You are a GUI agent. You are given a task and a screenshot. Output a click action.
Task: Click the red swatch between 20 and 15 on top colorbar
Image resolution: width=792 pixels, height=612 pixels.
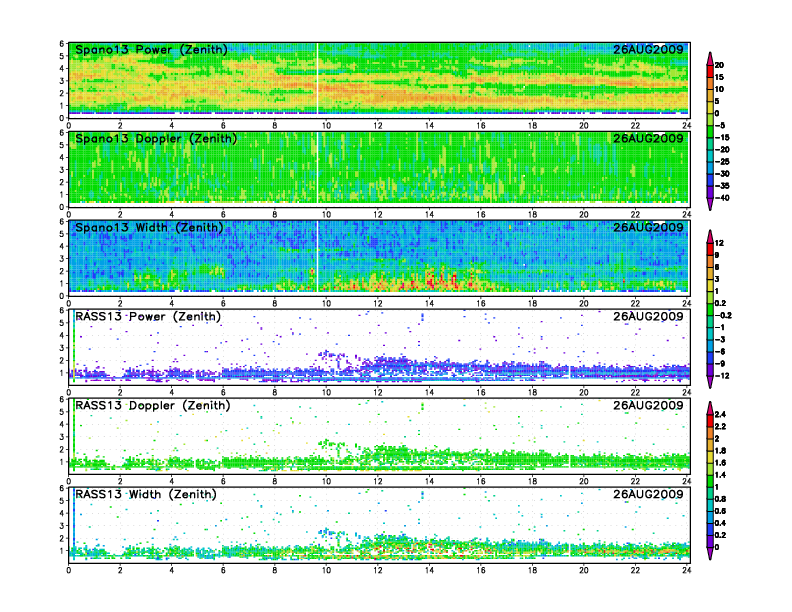point(710,71)
